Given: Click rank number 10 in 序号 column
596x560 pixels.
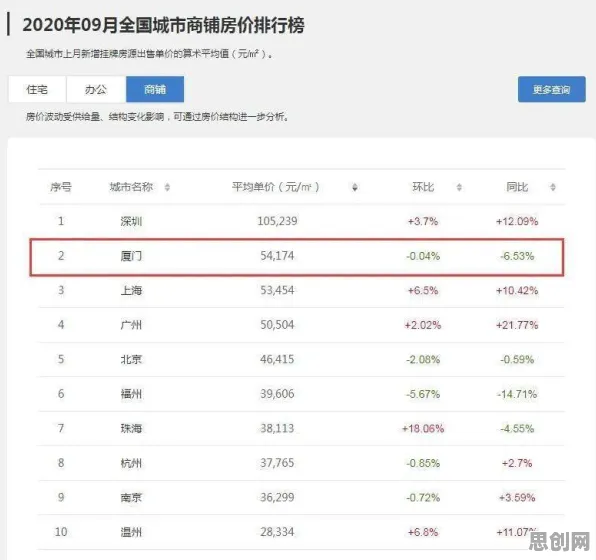Looking at the screenshot, I should tap(61, 532).
